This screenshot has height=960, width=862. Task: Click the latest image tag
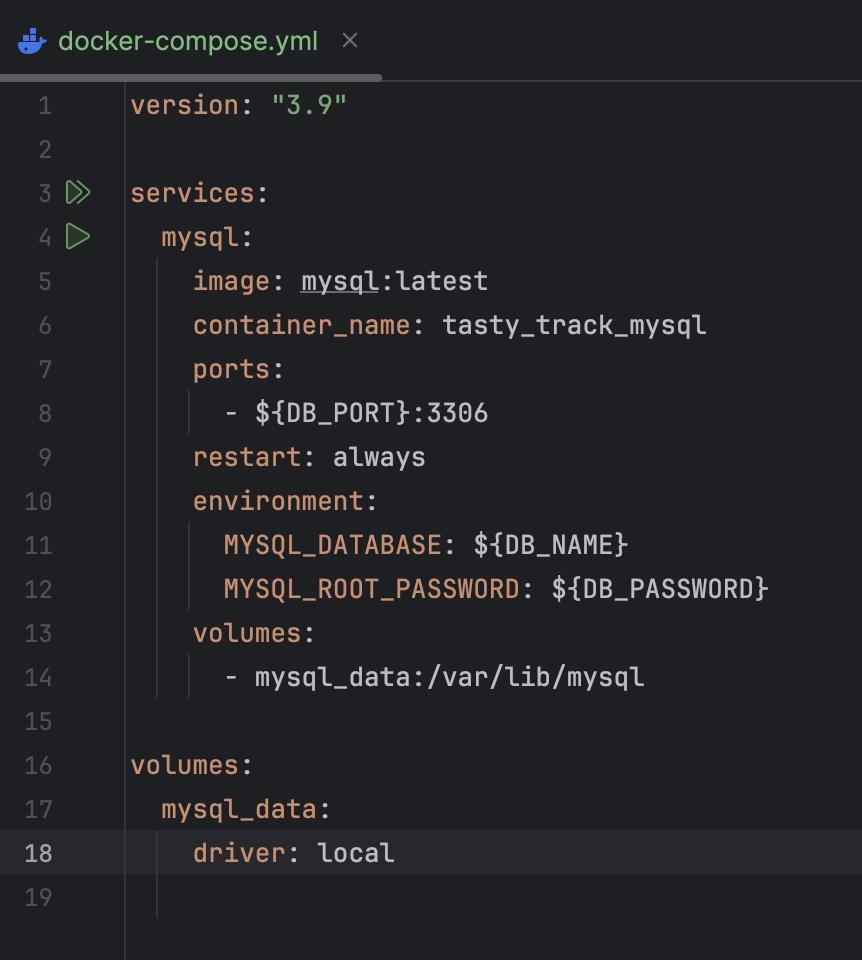tap(441, 281)
